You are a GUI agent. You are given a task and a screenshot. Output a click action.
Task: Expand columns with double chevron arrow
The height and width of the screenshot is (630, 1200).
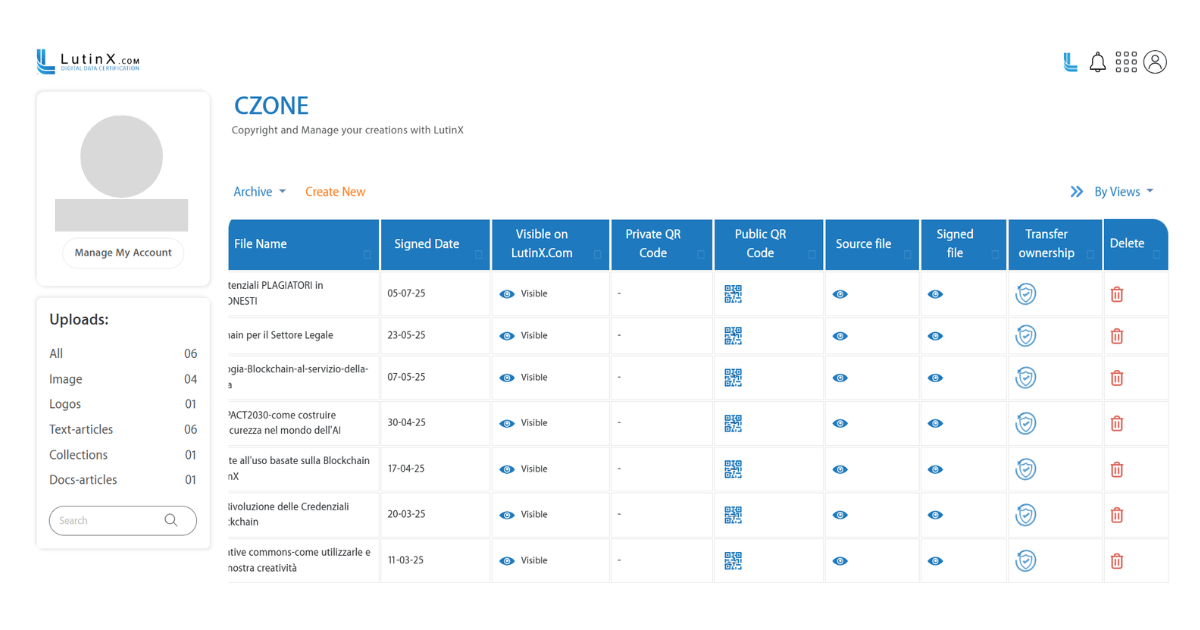point(1077,192)
